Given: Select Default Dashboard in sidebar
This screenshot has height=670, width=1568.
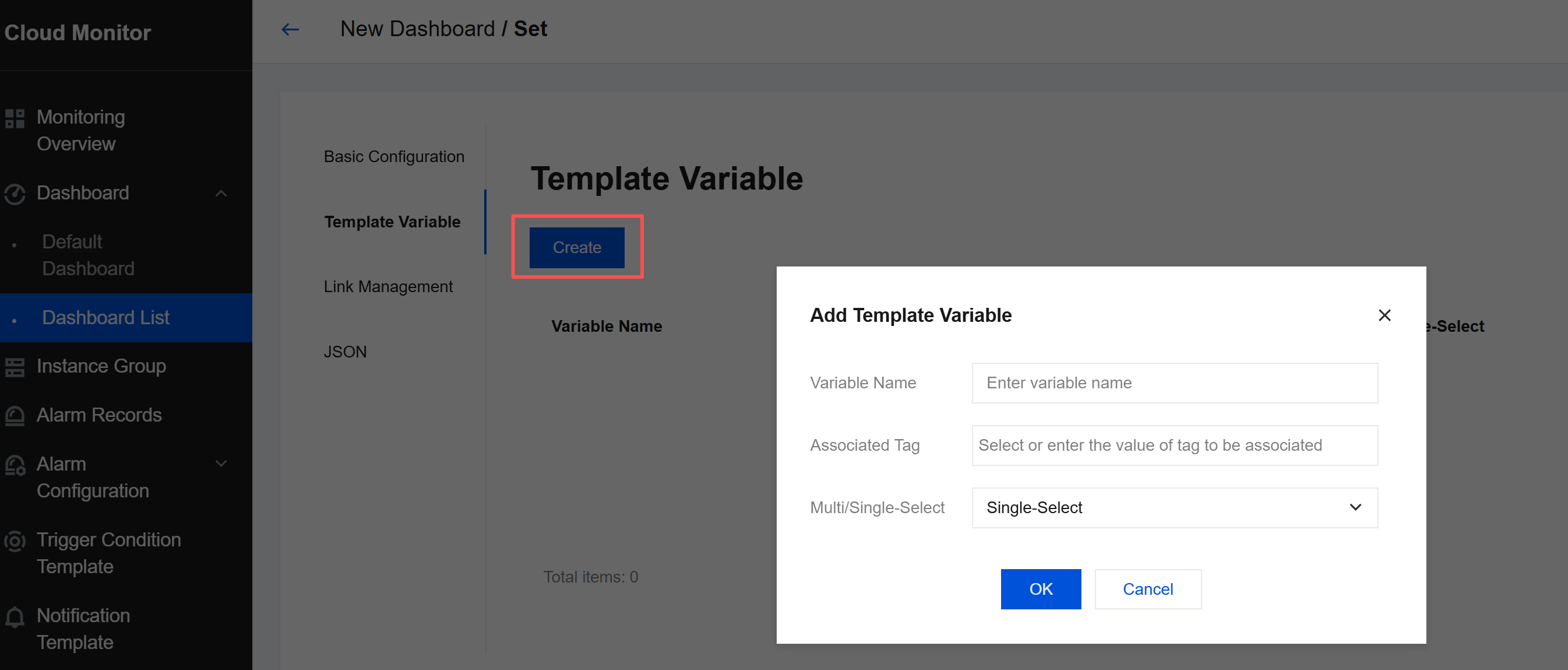Looking at the screenshot, I should click(87, 255).
